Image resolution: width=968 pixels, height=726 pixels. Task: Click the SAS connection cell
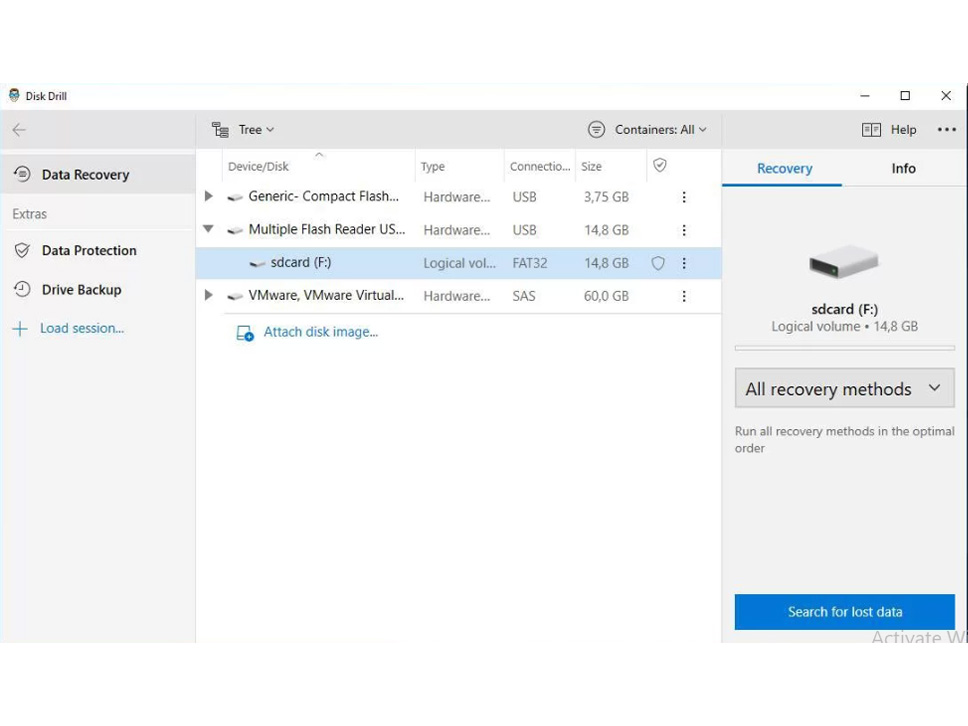point(524,296)
